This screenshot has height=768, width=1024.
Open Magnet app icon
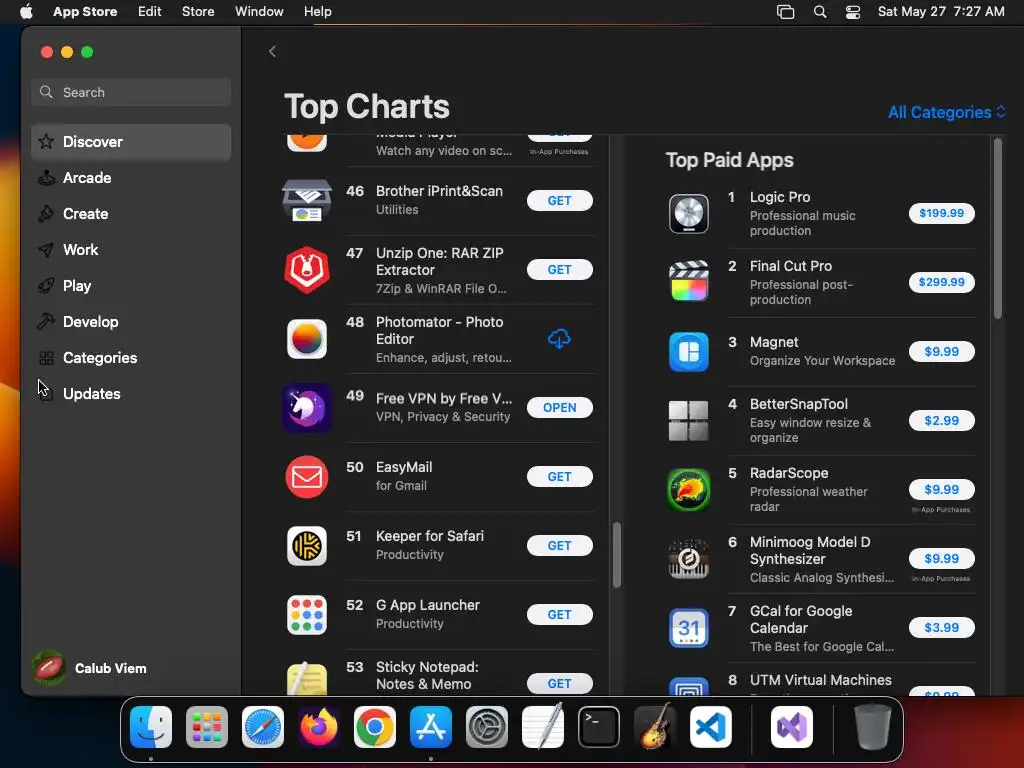click(689, 351)
